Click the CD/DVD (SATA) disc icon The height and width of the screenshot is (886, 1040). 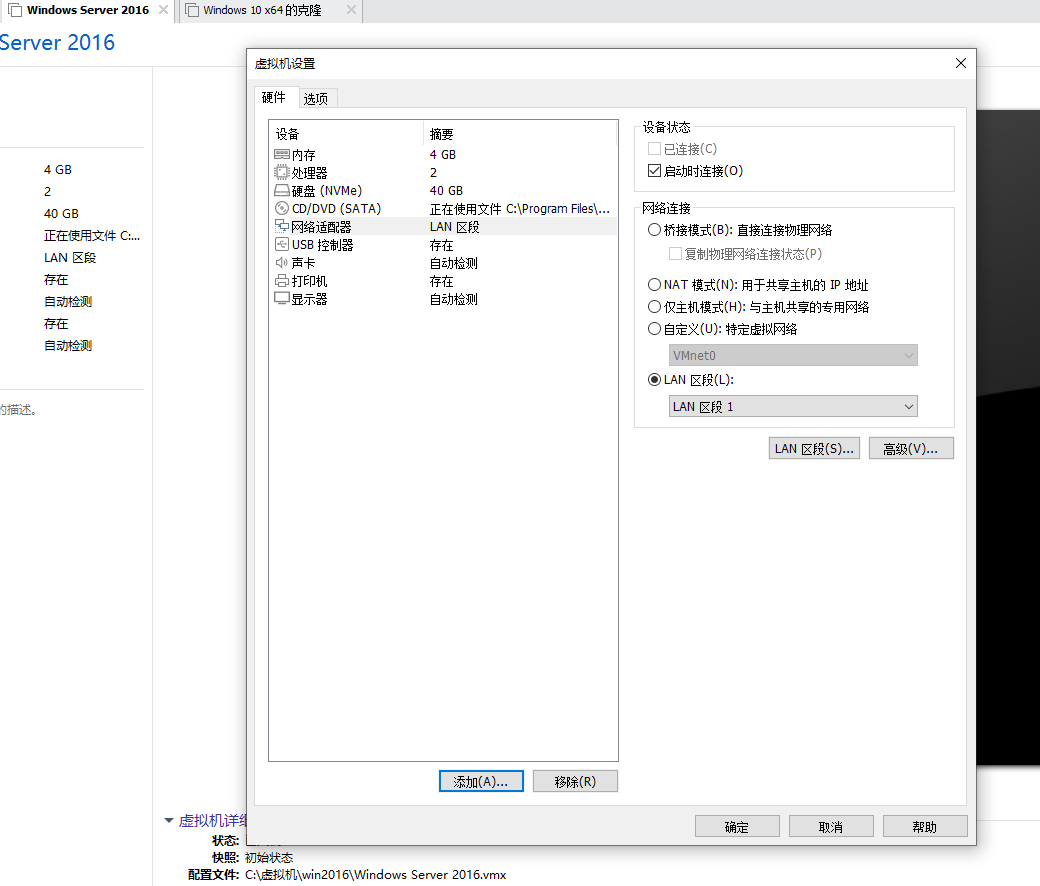click(x=281, y=209)
